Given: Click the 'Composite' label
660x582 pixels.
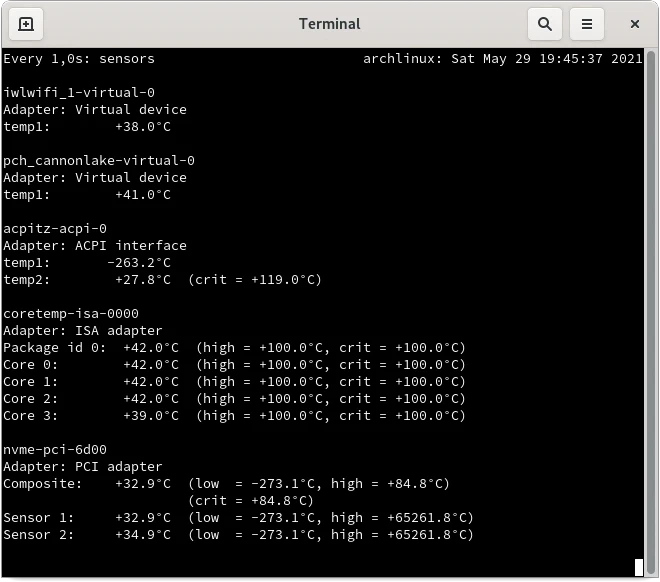Looking at the screenshot, I should point(42,484).
